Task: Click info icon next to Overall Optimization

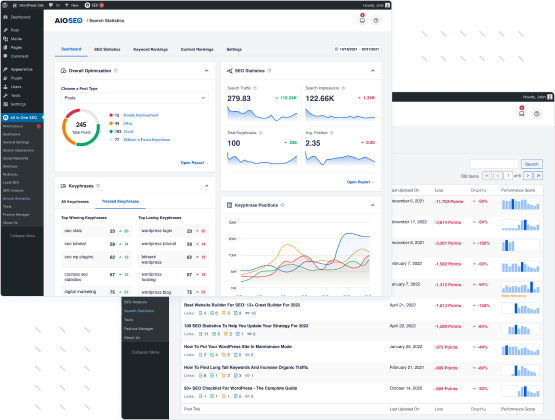Action: point(116,71)
